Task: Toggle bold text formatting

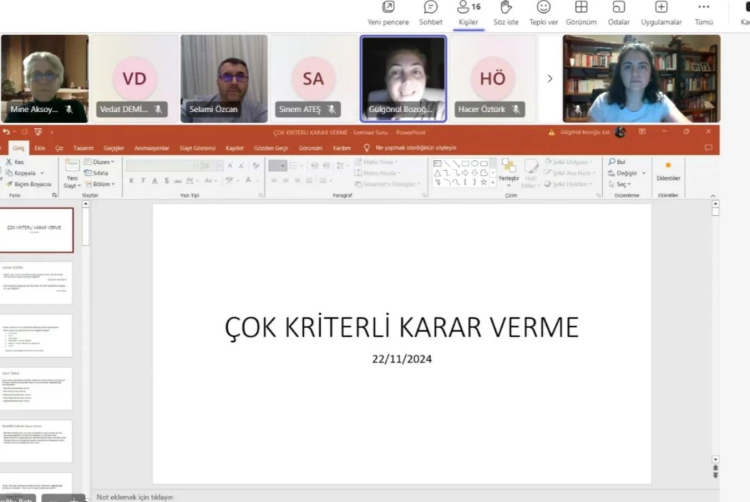Action: tap(132, 181)
